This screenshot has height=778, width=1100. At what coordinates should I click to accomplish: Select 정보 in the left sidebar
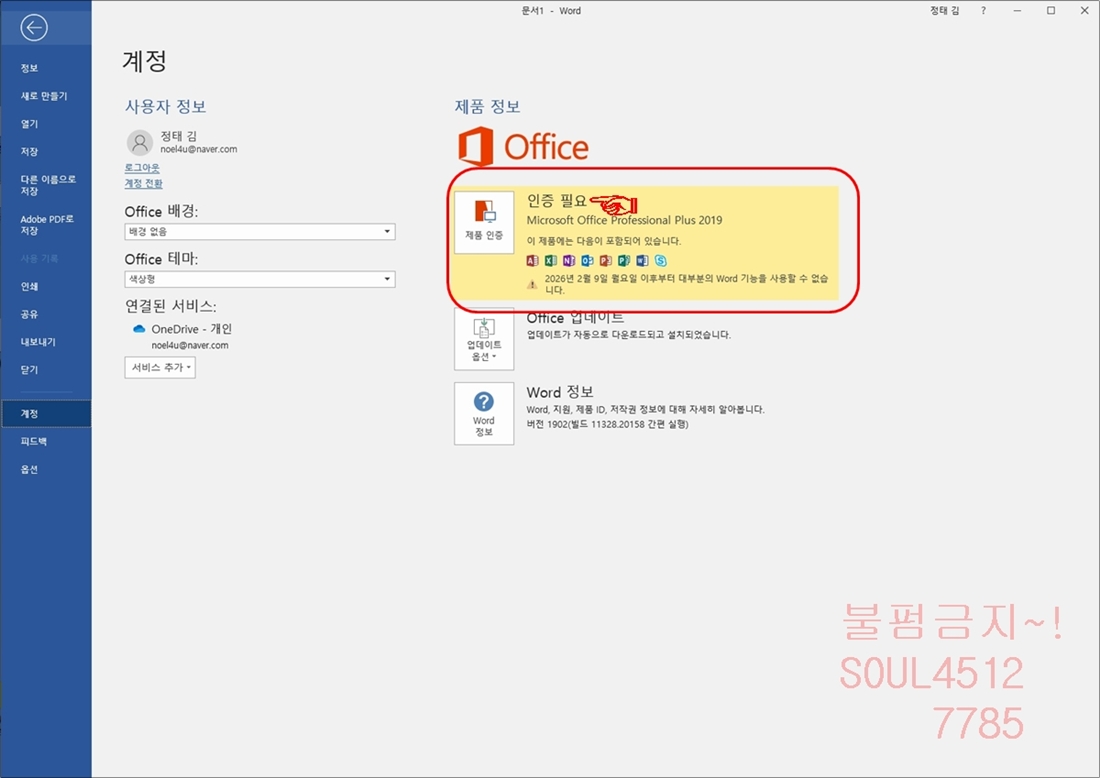point(30,68)
